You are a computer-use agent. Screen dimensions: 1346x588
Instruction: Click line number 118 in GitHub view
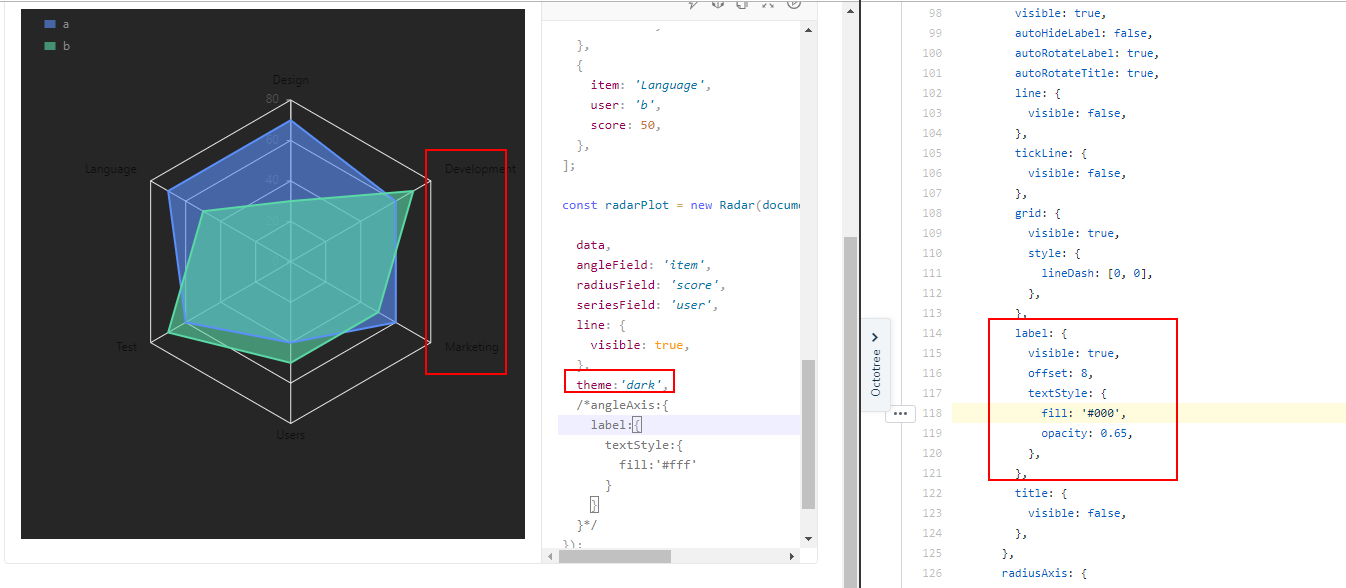[x=931, y=413]
